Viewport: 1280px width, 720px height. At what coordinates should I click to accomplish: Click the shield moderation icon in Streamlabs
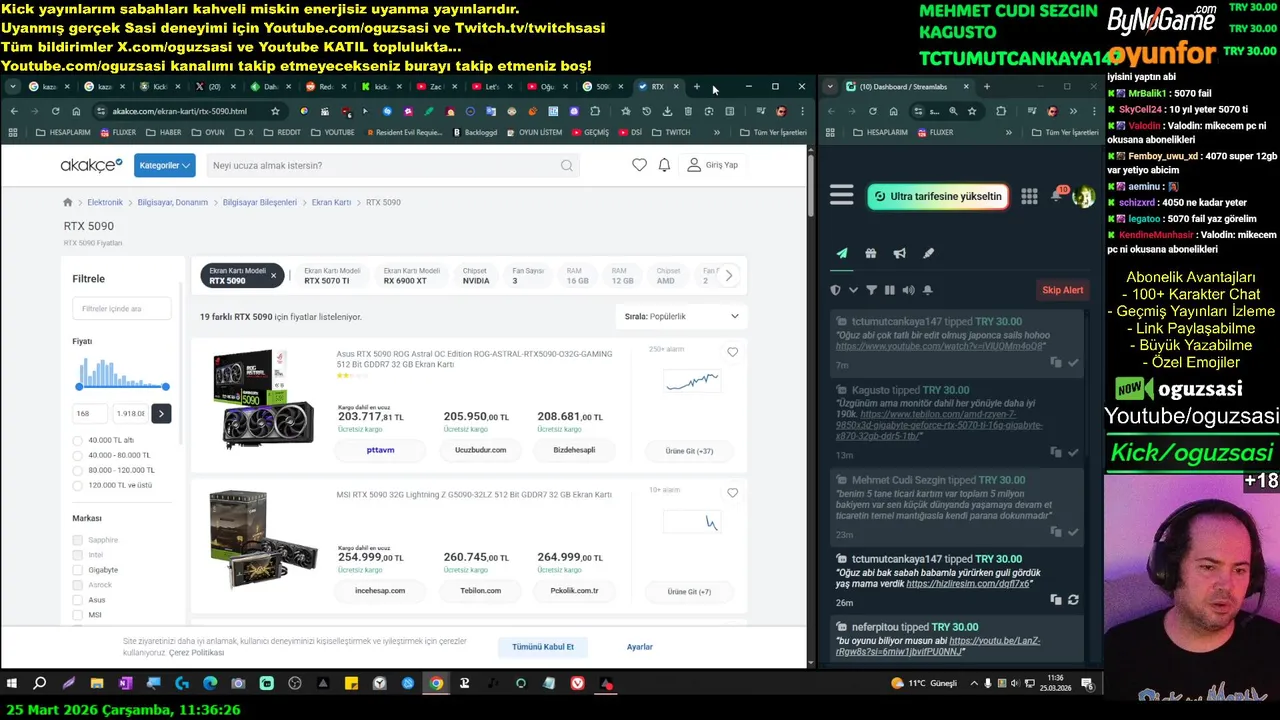(836, 290)
